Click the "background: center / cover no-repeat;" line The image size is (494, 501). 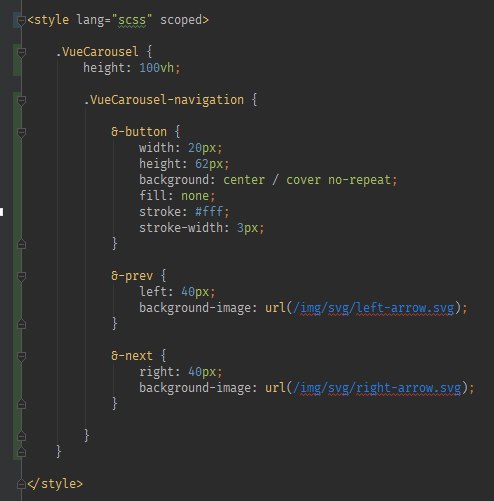tap(268, 180)
